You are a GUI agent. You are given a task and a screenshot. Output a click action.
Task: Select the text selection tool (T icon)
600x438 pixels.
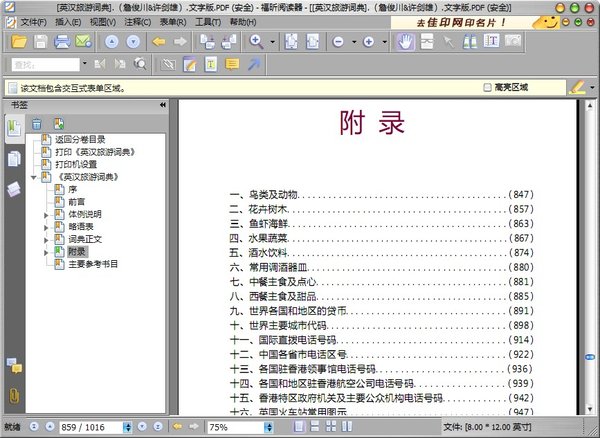[491, 41]
